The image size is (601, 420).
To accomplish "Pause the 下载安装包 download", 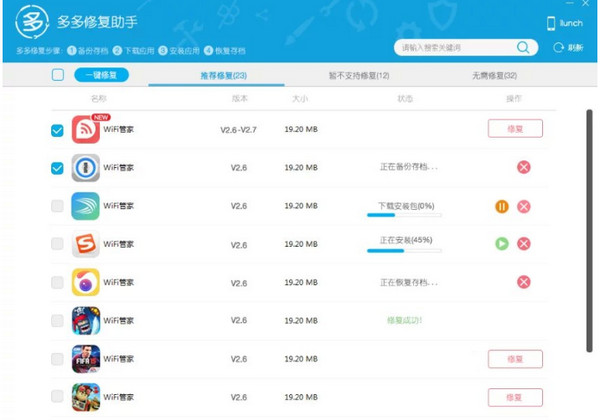I will point(502,207).
